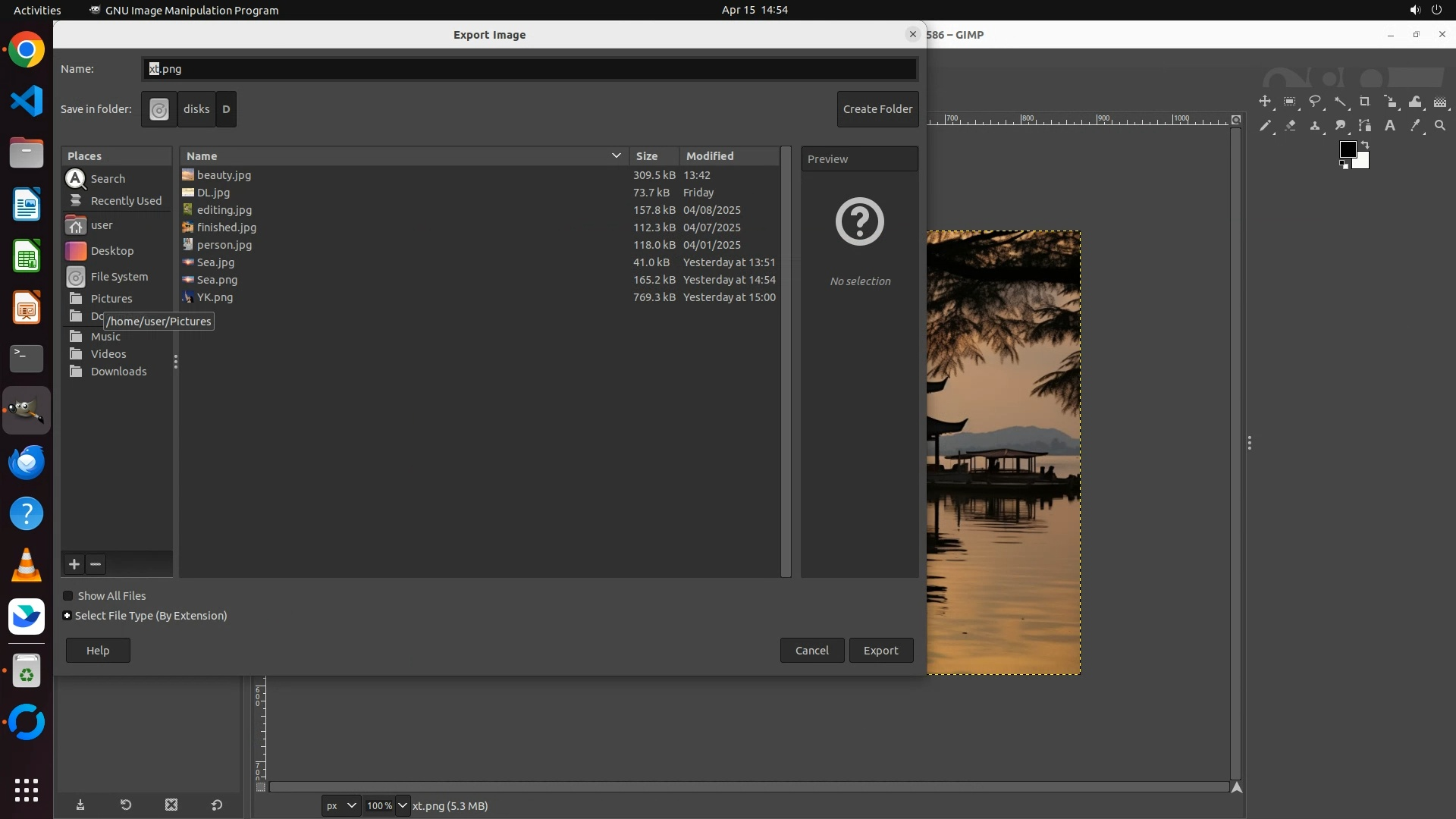Image resolution: width=1456 pixels, height=819 pixels.
Task: Select the Move tool
Action: [x=1265, y=102]
